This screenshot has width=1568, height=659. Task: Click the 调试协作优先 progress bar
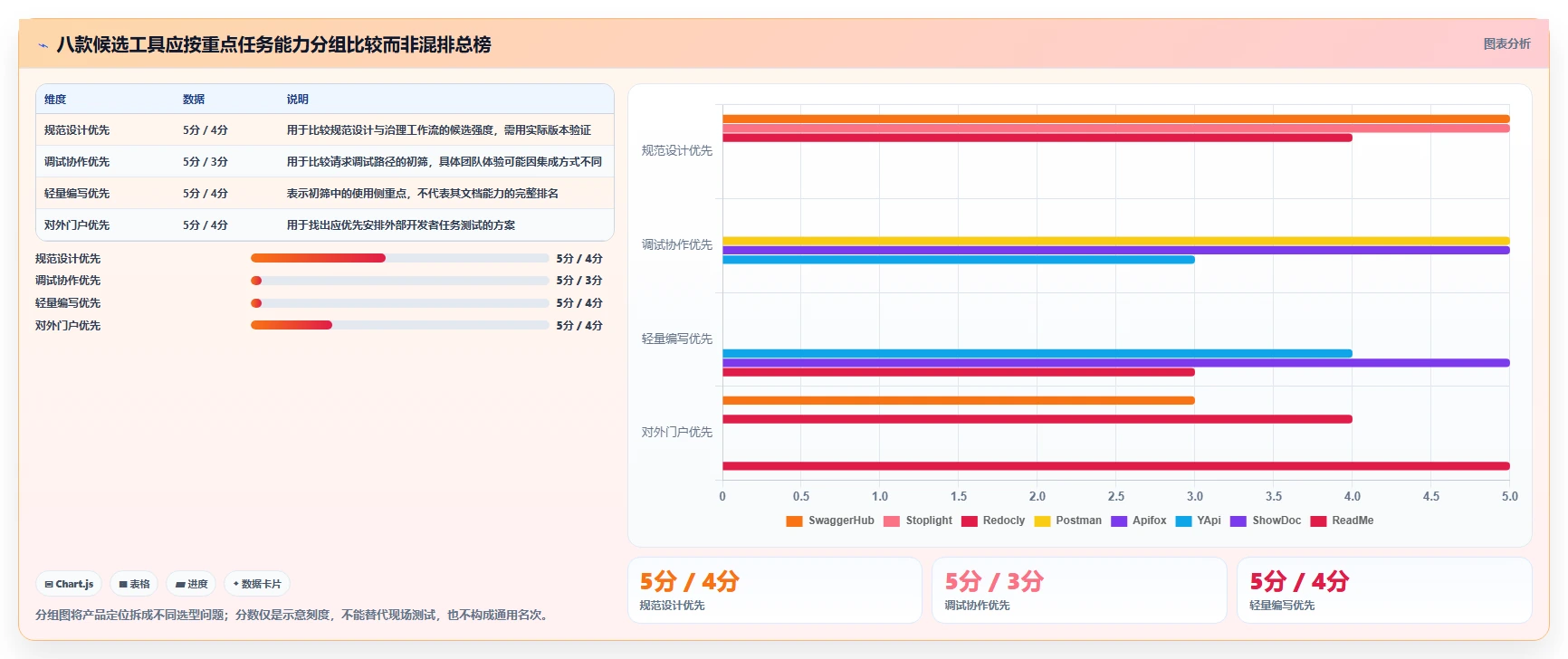click(399, 281)
